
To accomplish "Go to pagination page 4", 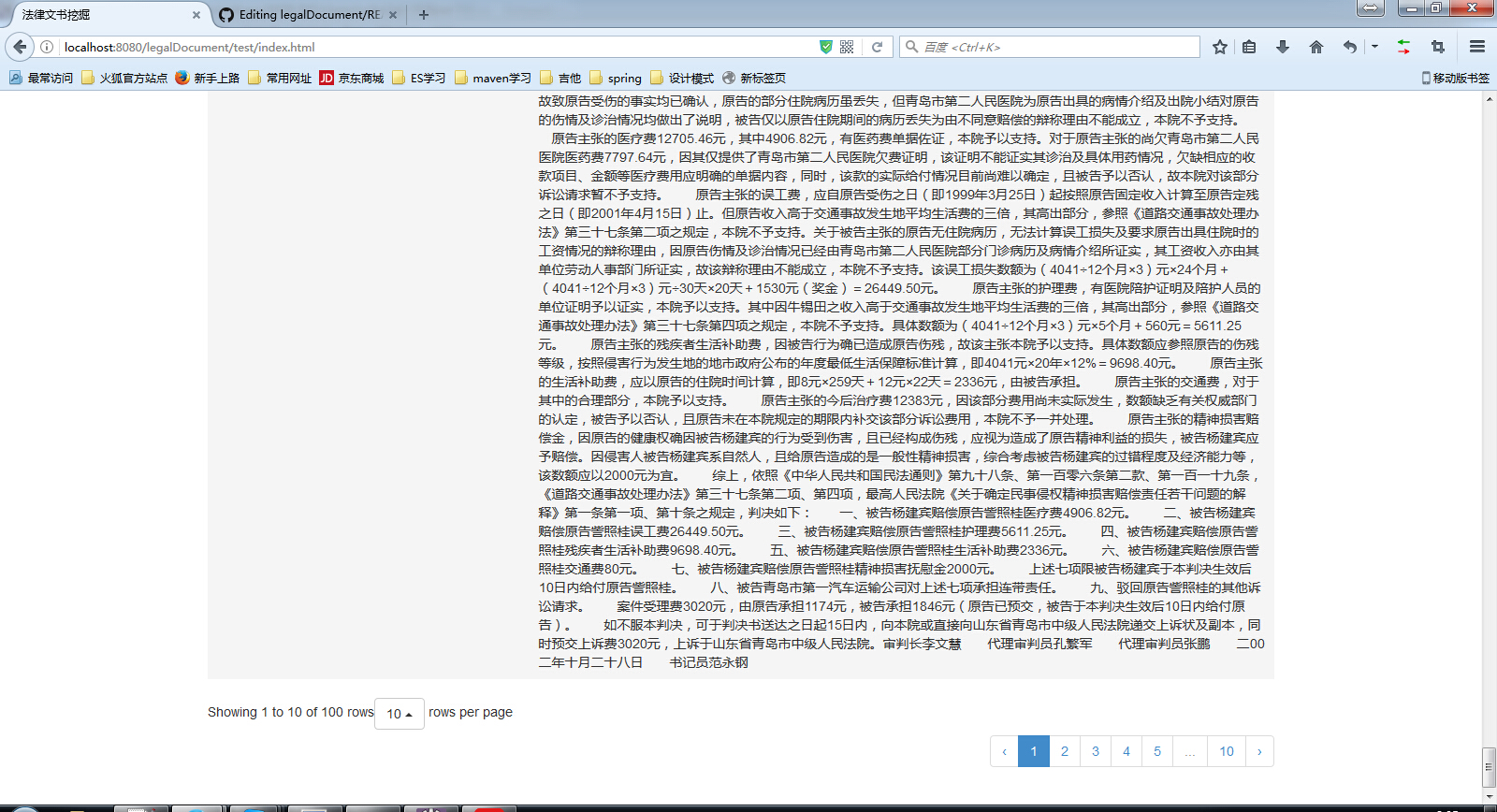I will pyautogui.click(x=1126, y=751).
